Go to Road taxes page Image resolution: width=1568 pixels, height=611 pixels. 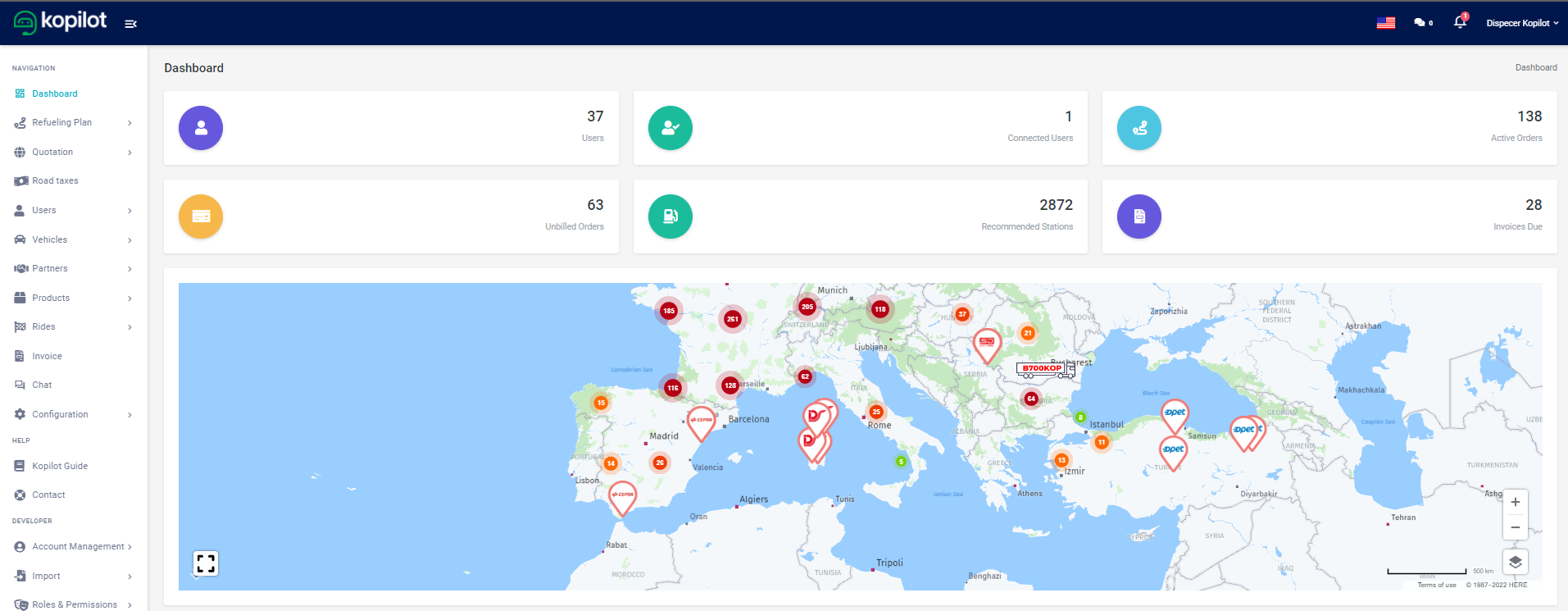pyautogui.click(x=55, y=181)
